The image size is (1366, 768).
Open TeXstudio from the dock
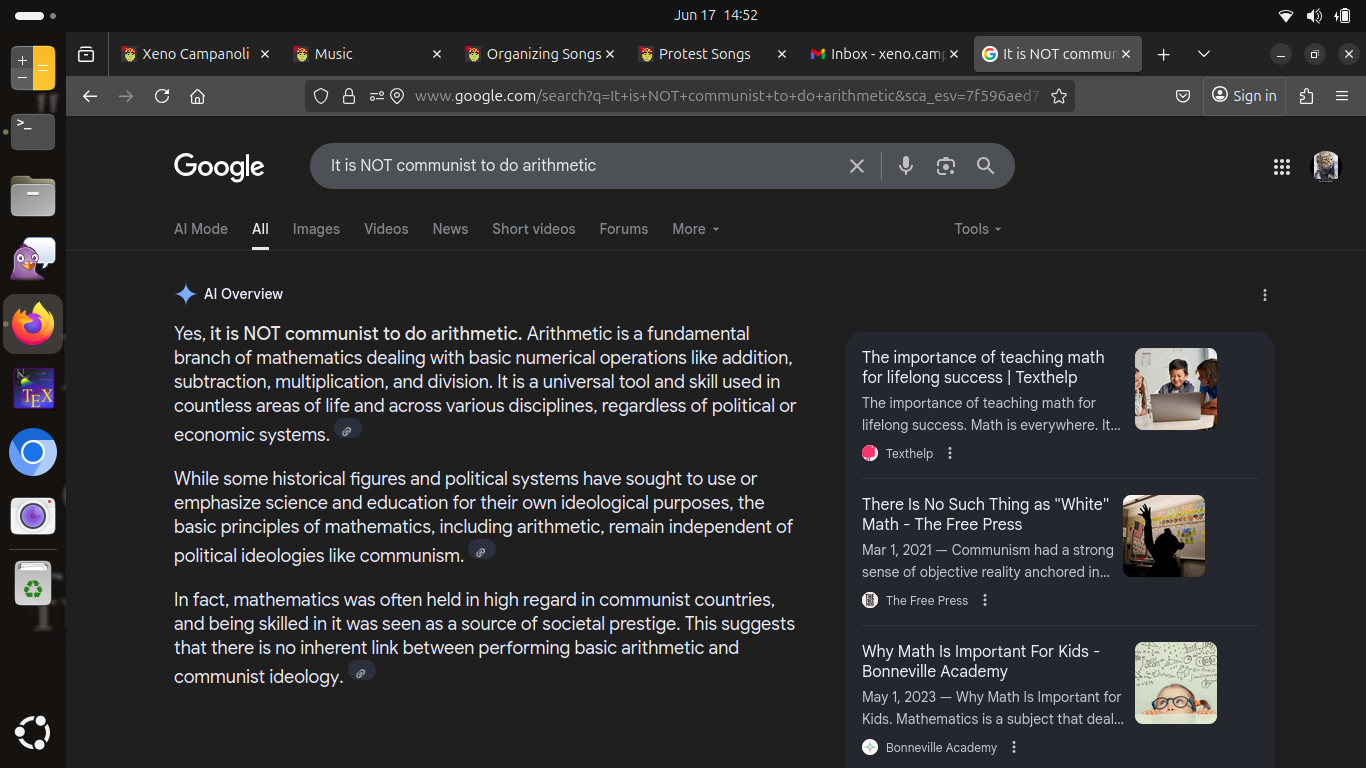click(33, 388)
